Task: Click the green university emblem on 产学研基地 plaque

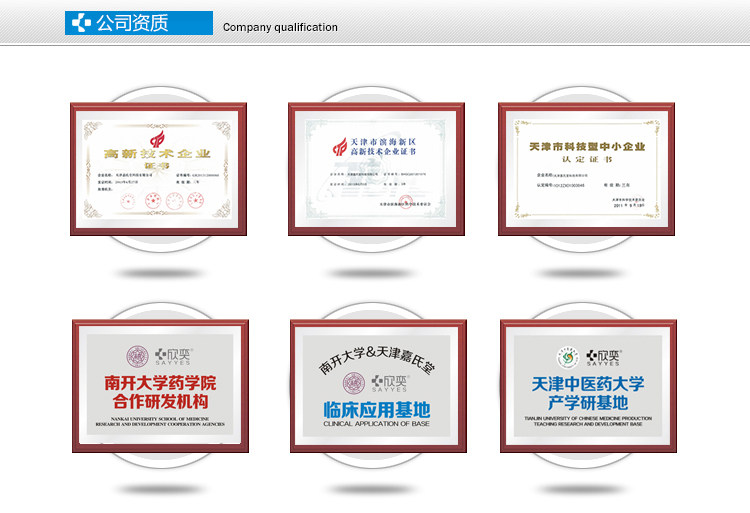Action: pos(568,358)
